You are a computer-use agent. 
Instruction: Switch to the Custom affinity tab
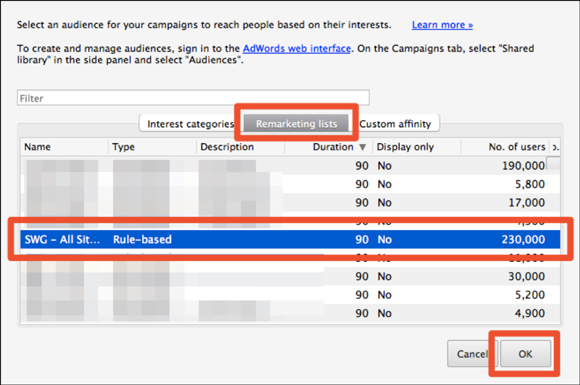pos(395,124)
